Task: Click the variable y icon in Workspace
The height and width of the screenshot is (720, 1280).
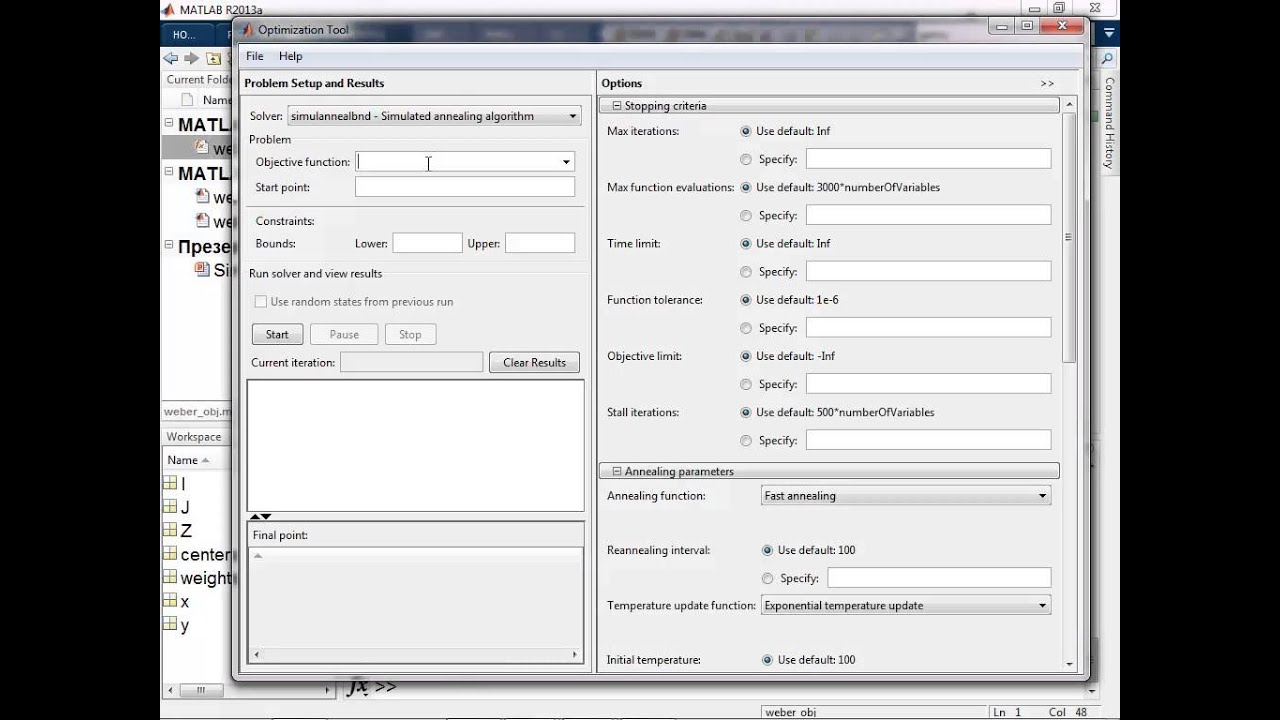Action: click(x=170, y=625)
